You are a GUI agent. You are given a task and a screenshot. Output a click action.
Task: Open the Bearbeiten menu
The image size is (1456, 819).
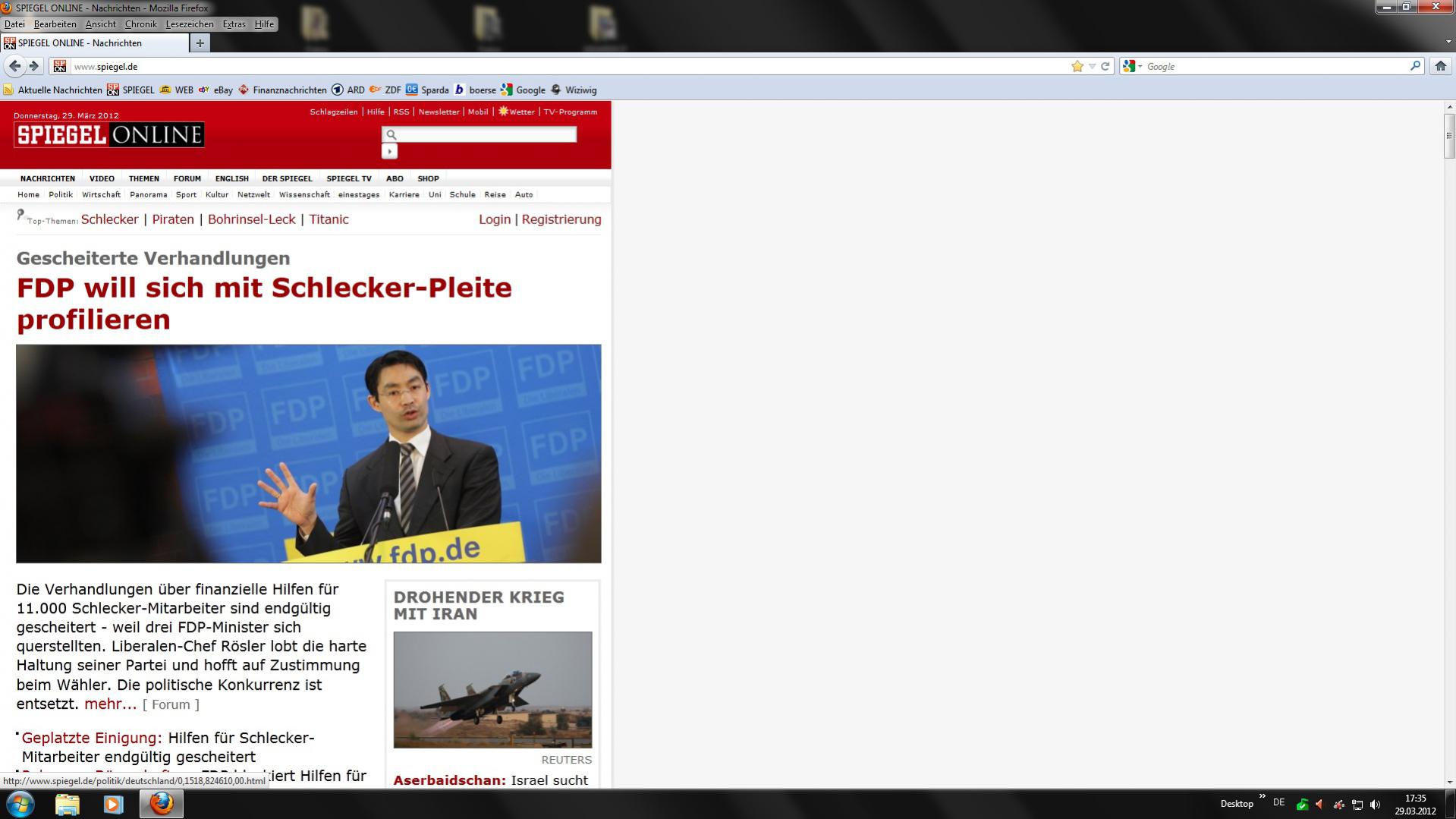tap(55, 24)
